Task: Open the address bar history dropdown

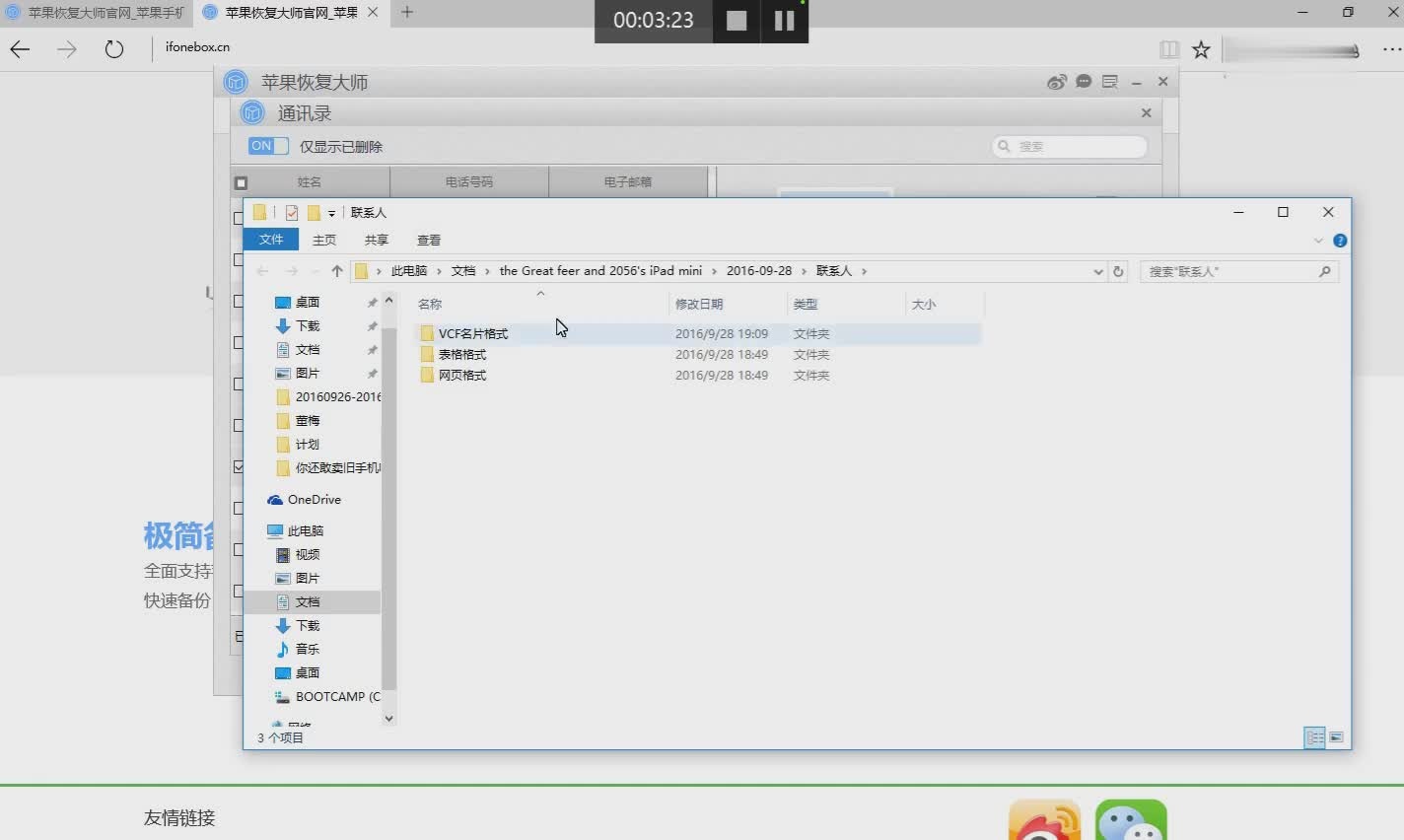Action: 1098,272
